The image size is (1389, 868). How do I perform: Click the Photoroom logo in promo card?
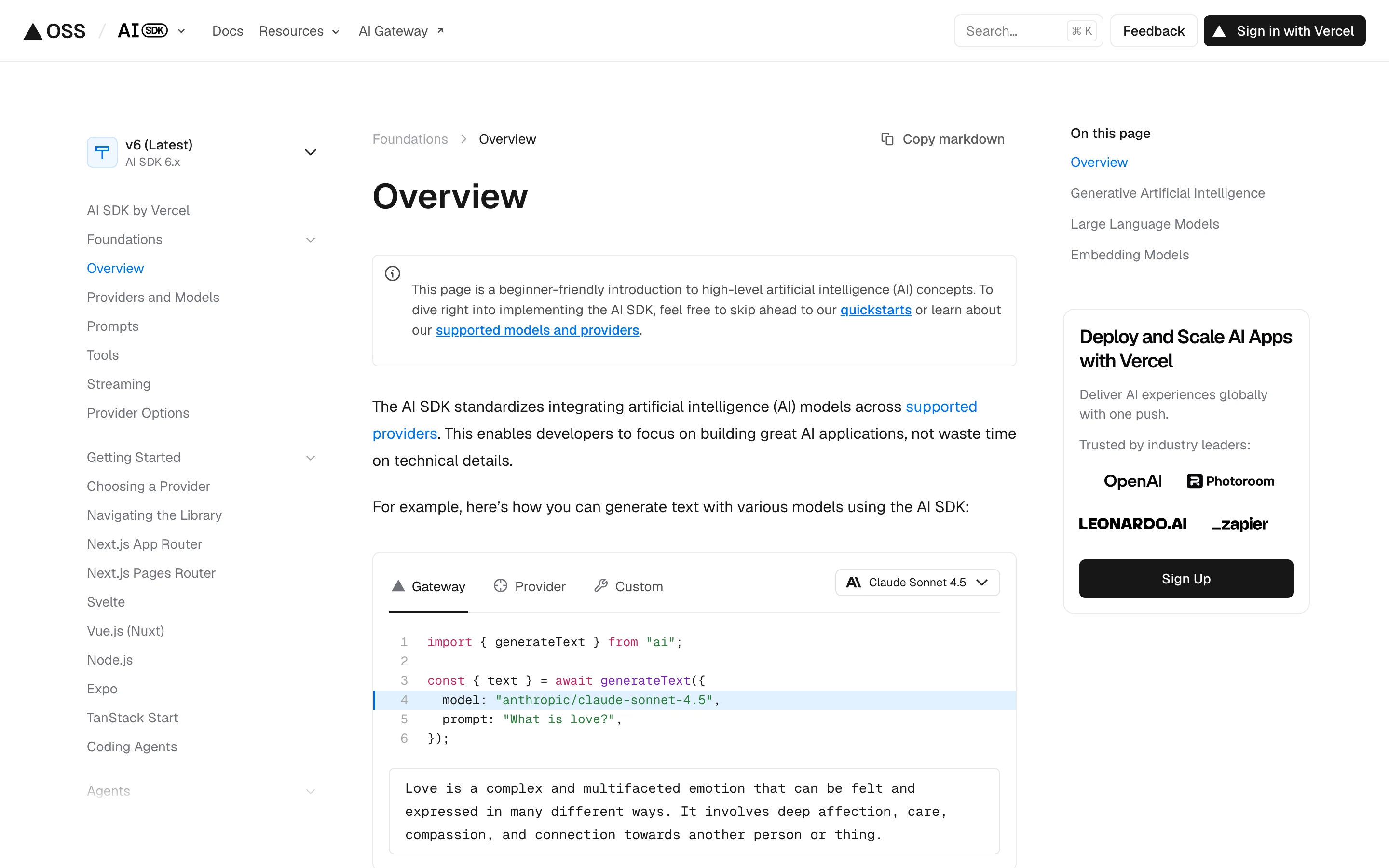(1230, 481)
